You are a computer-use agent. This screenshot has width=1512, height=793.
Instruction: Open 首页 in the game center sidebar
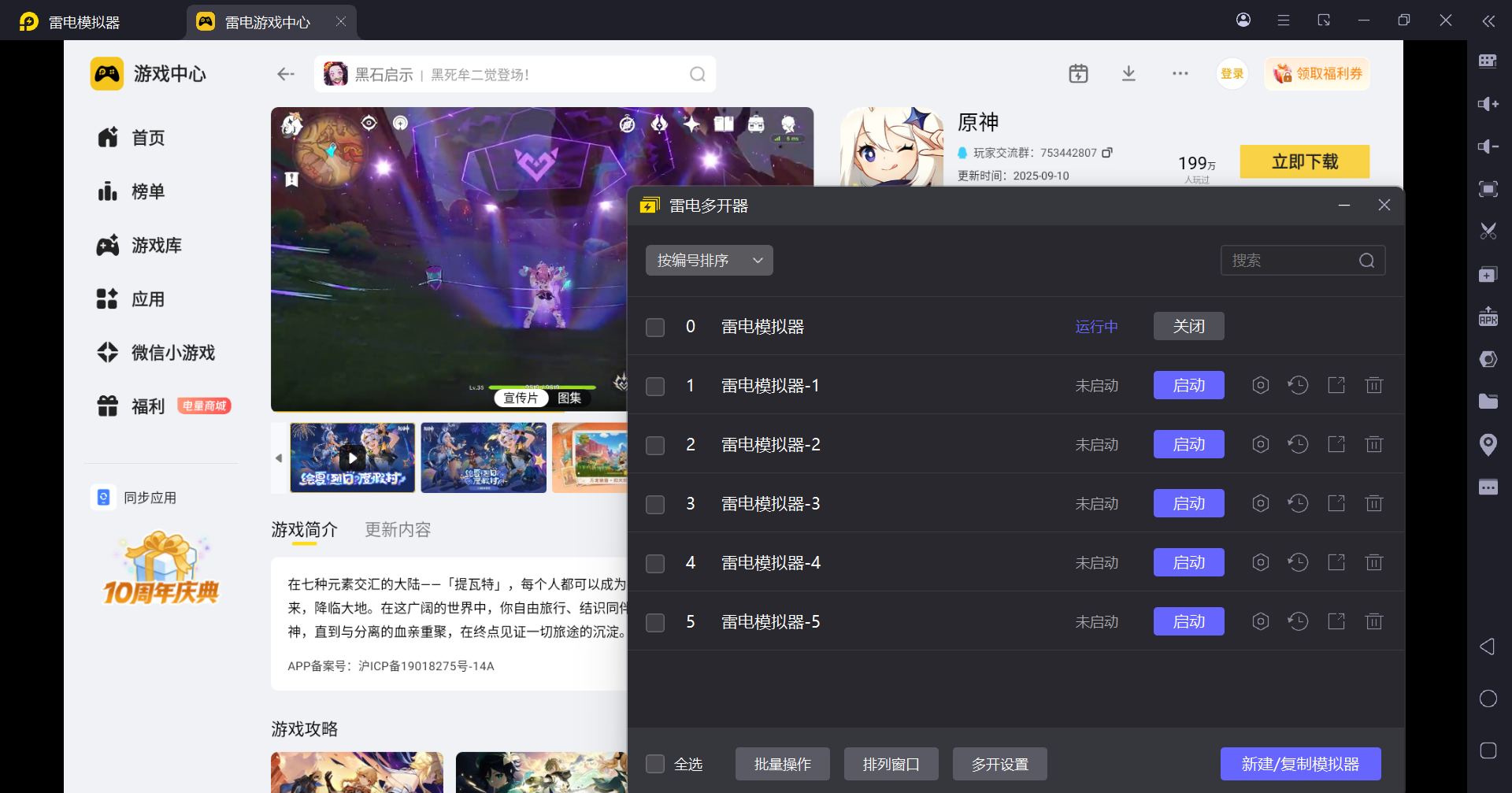132,138
